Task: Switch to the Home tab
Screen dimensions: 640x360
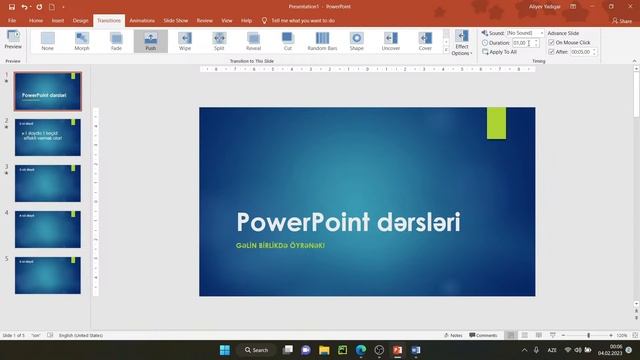Action: coord(36,20)
